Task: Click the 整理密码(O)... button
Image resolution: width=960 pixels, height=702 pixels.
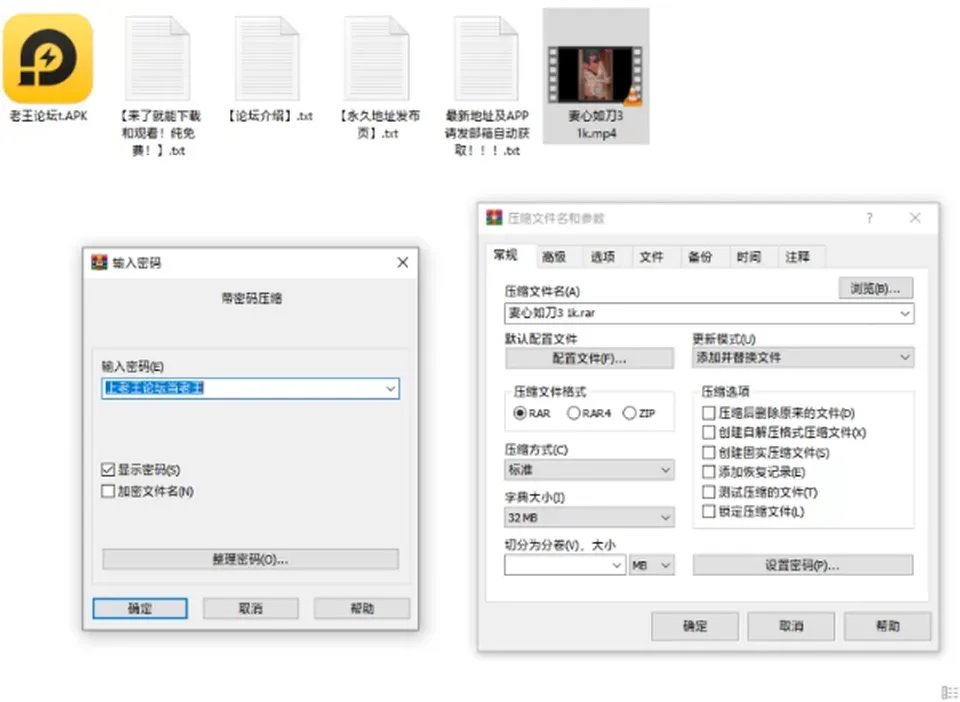Action: (x=250, y=559)
